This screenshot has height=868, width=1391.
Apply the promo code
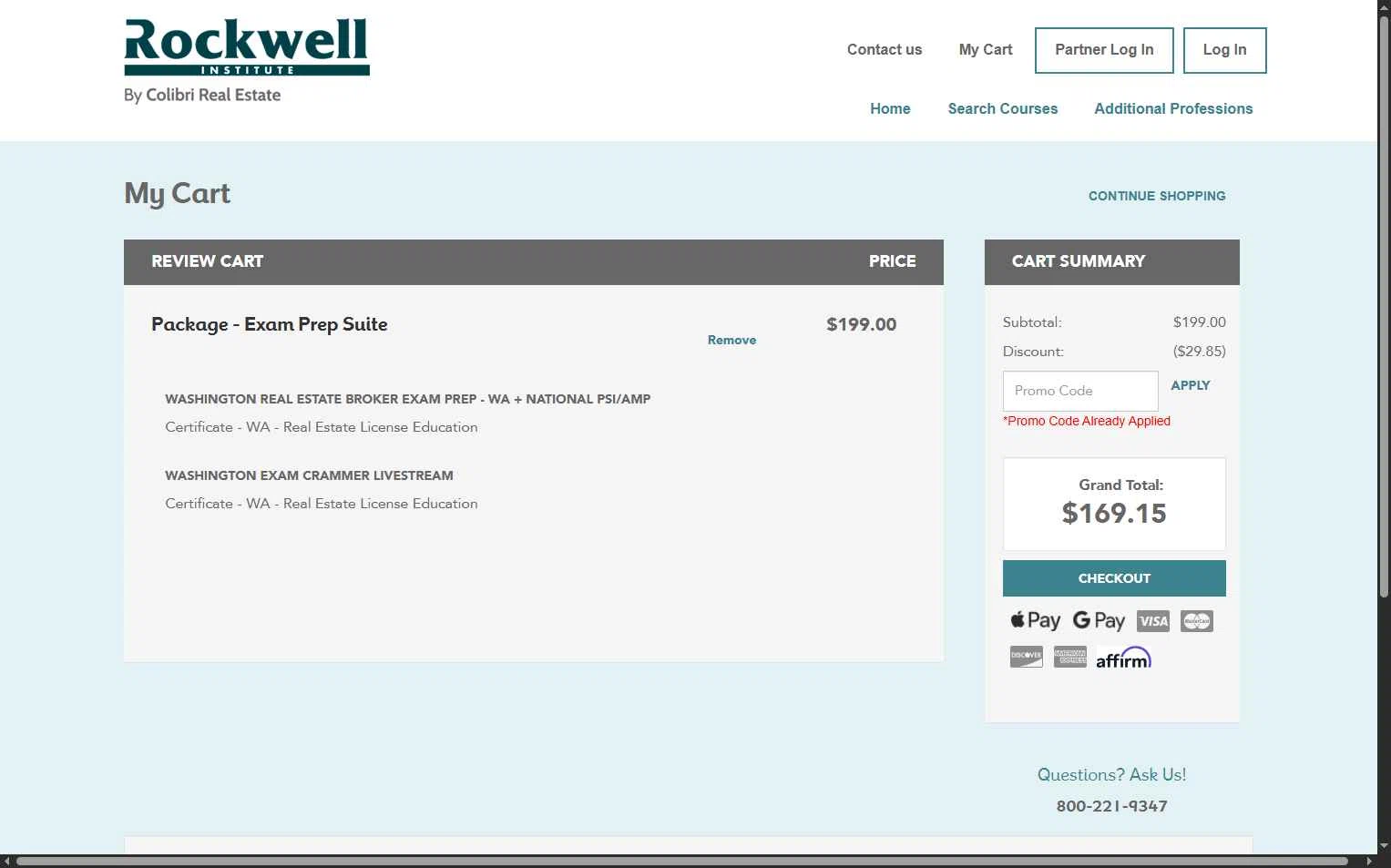(1191, 385)
